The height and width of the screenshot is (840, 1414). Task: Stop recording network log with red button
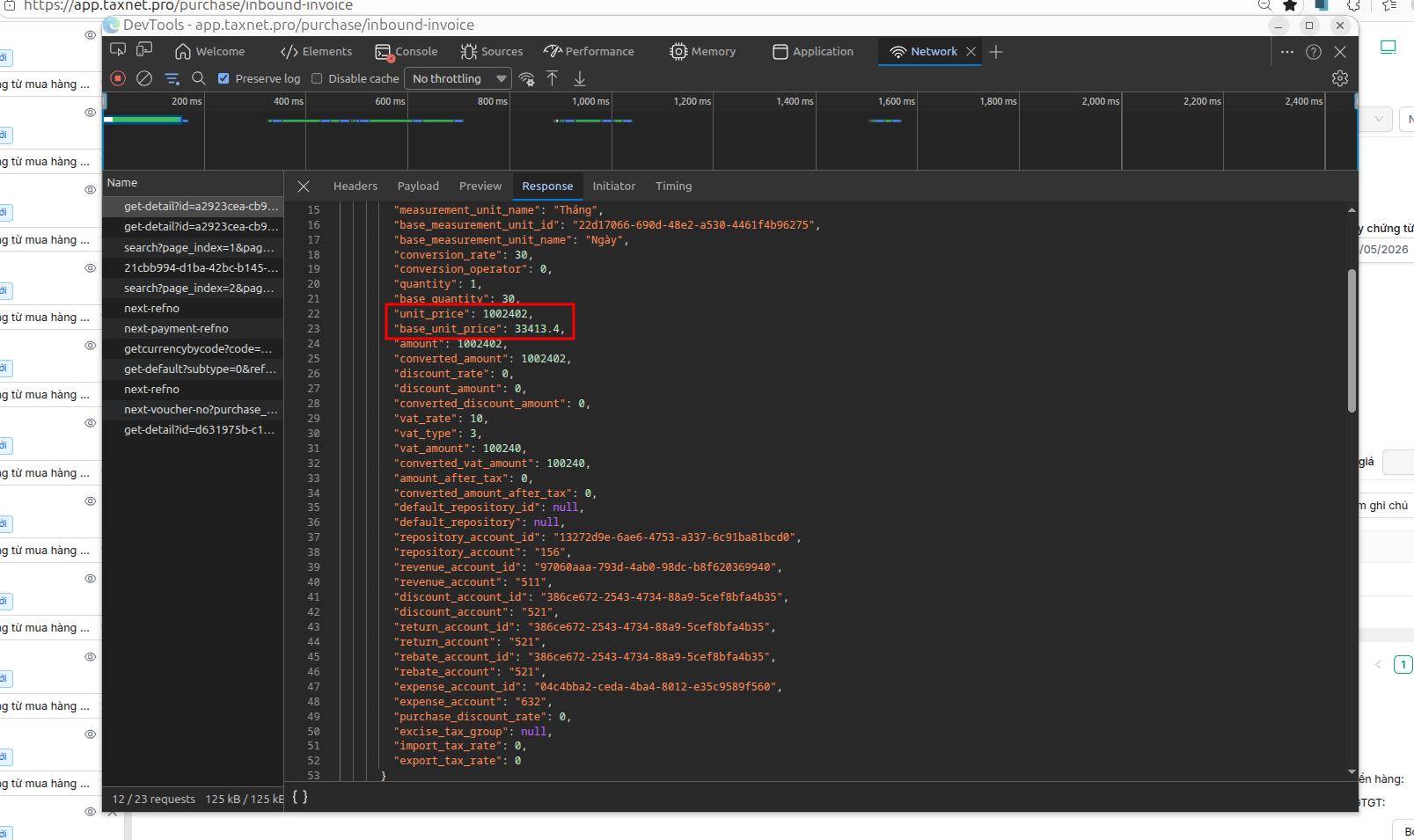coord(118,78)
